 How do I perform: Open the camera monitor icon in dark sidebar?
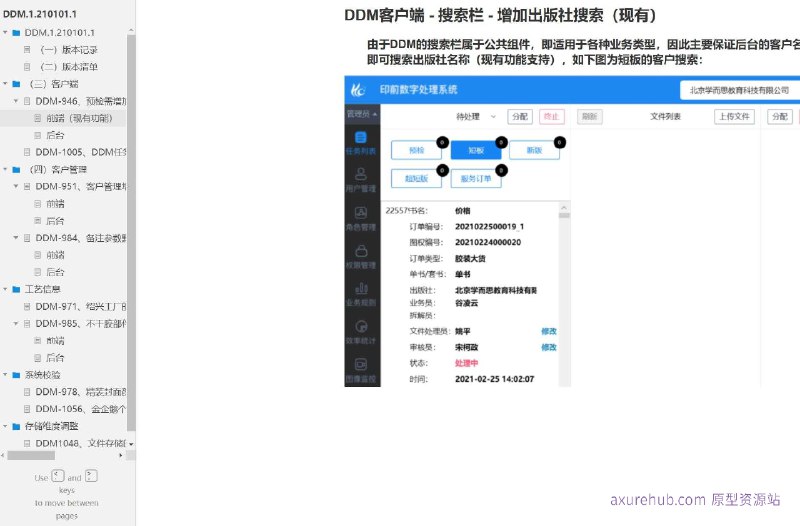click(361, 364)
